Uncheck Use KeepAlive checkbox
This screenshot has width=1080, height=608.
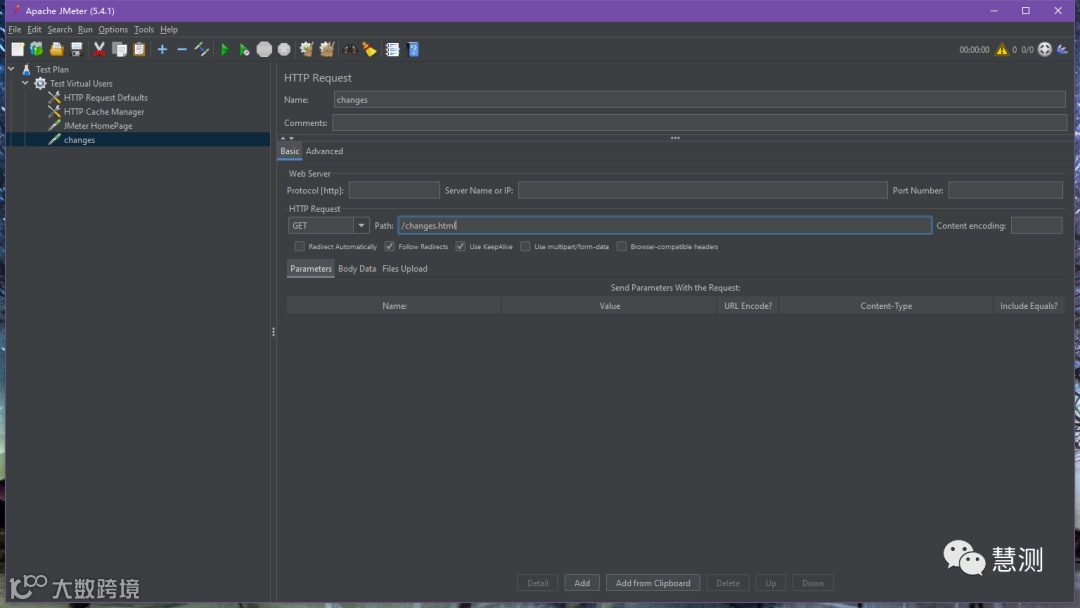pyautogui.click(x=460, y=247)
